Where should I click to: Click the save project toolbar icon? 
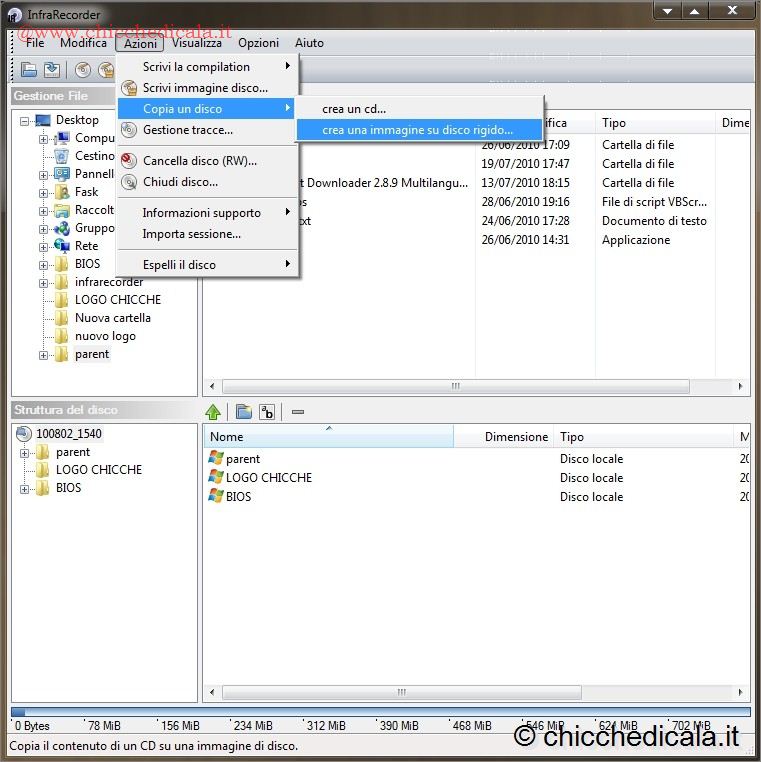pos(51,69)
